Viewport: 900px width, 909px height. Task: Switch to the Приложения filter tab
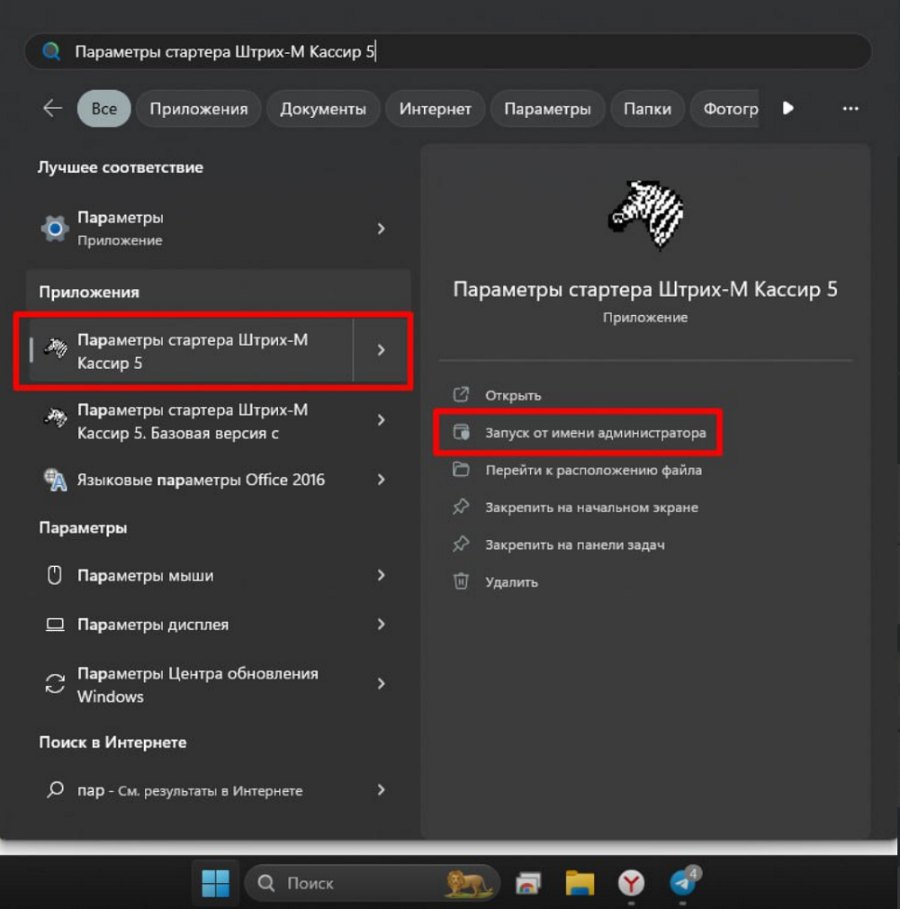198,108
